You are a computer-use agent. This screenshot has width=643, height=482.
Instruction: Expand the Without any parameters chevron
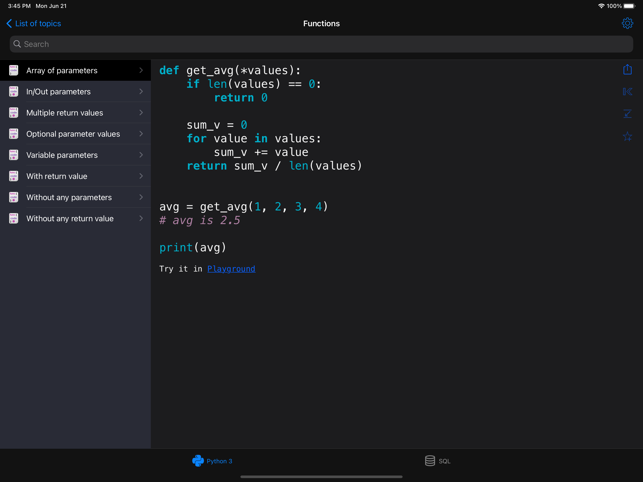141,197
